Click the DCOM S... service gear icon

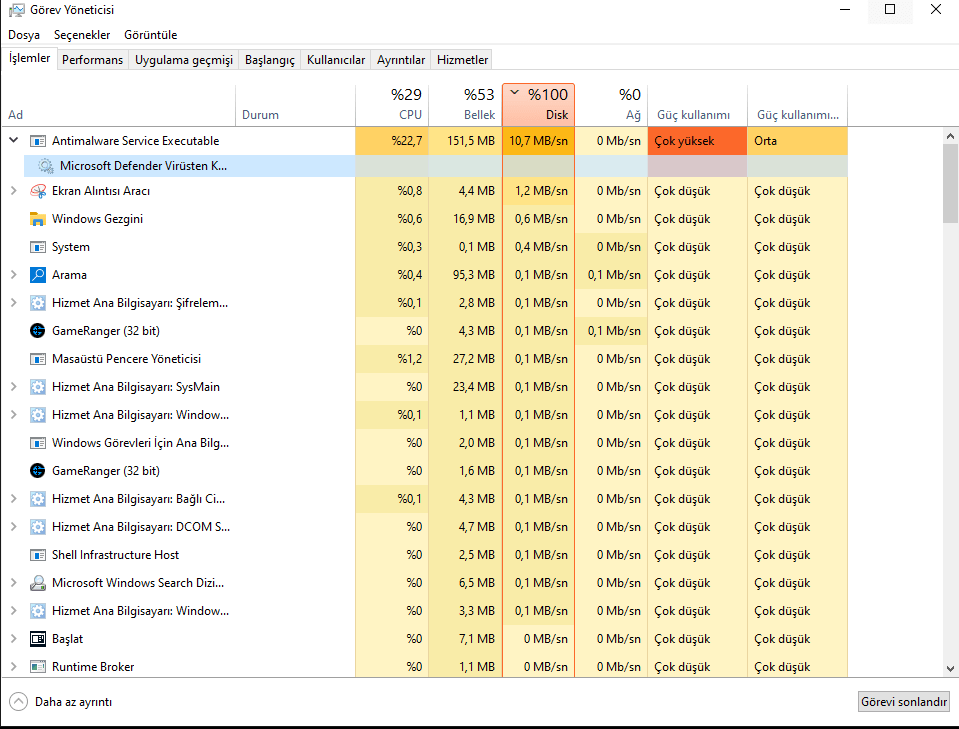click(38, 527)
